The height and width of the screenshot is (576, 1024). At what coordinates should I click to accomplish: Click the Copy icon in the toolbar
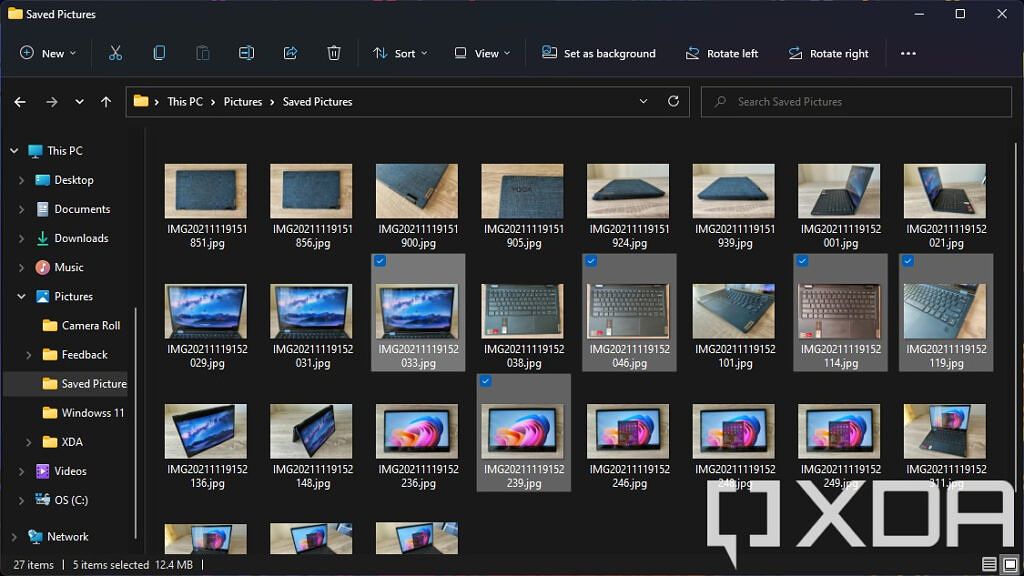point(158,53)
